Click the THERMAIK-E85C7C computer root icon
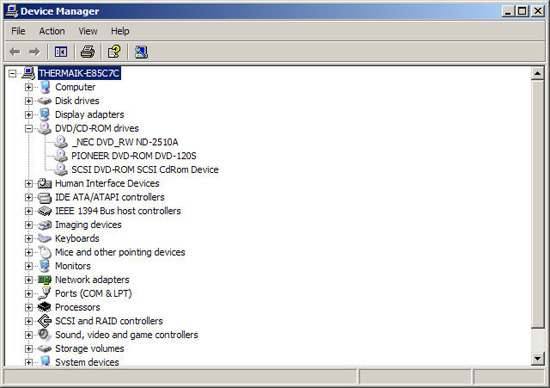The image size is (550, 388). pos(28,73)
